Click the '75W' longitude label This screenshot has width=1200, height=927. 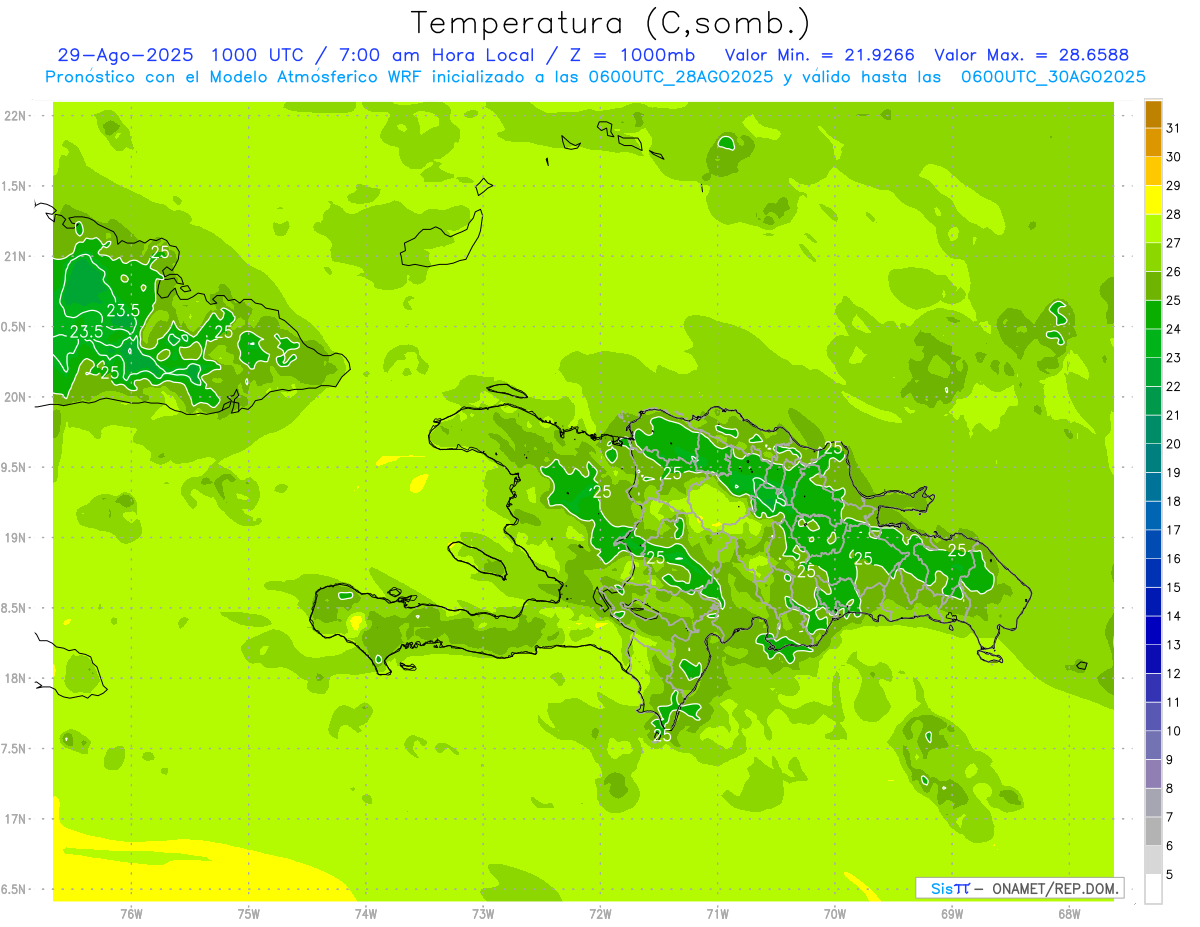tap(249, 914)
